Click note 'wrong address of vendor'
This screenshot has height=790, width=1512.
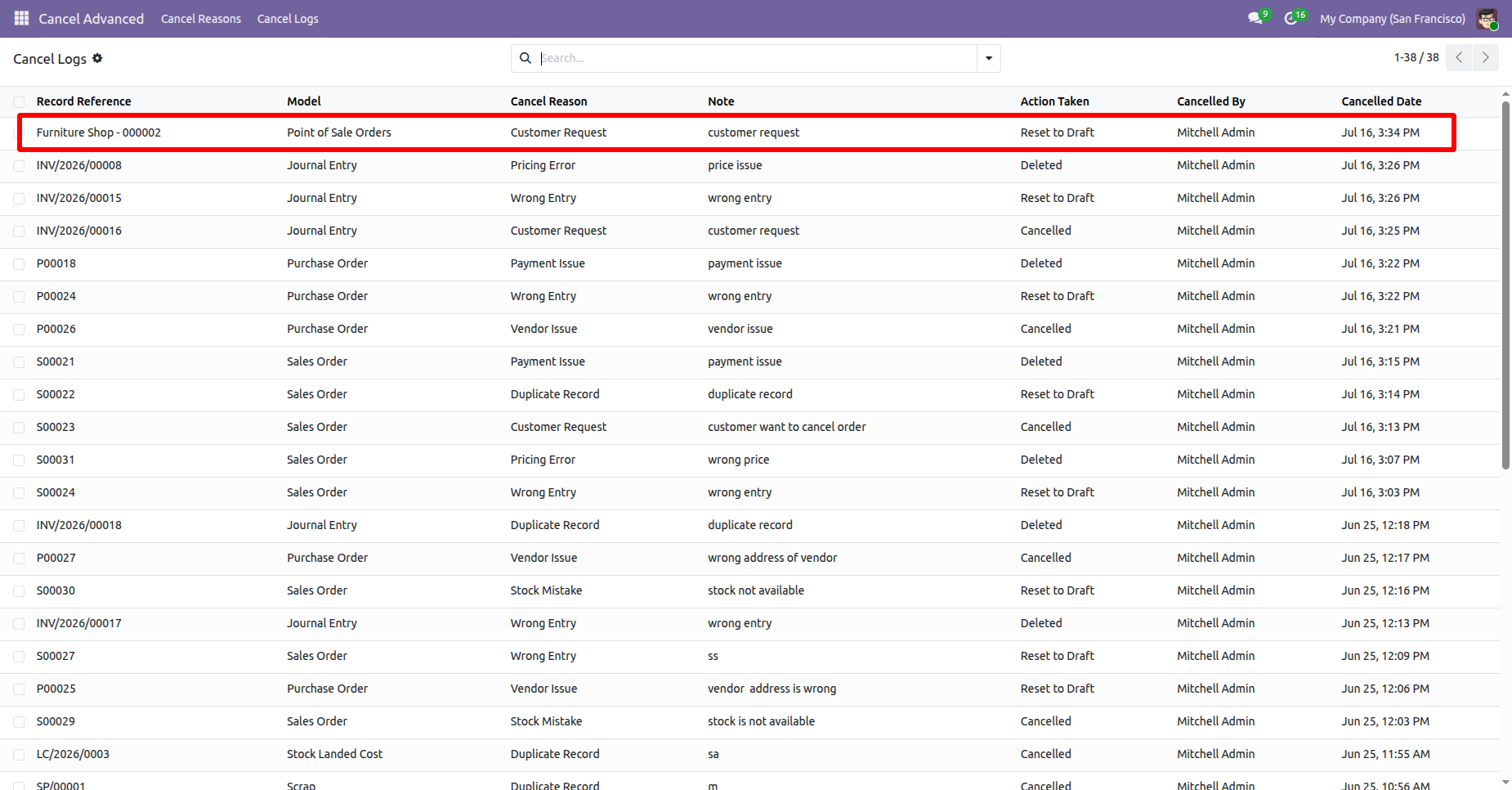click(x=772, y=558)
